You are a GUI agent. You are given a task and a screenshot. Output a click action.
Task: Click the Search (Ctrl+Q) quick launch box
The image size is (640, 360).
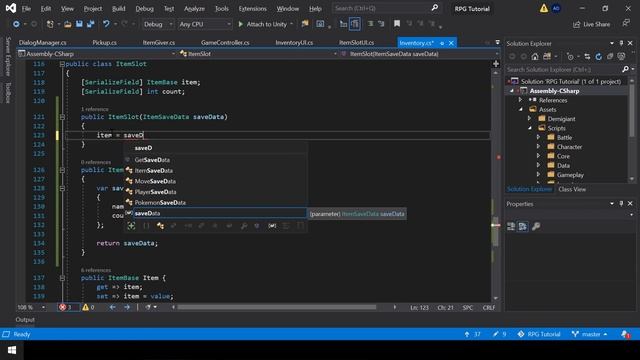(x=386, y=8)
